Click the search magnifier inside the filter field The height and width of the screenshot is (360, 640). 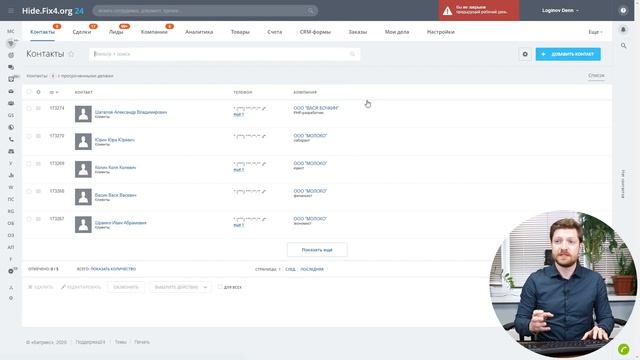(x=352, y=54)
